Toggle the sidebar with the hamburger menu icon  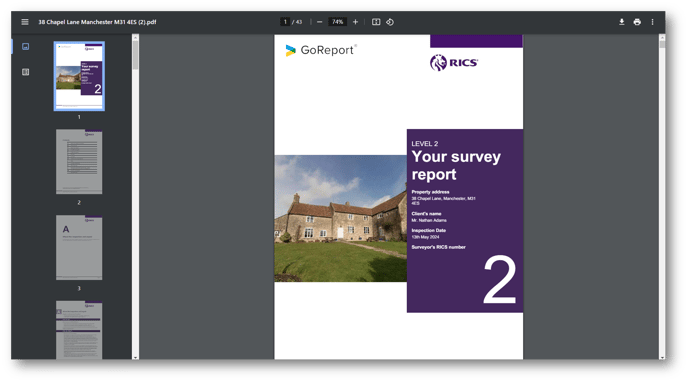pos(25,22)
